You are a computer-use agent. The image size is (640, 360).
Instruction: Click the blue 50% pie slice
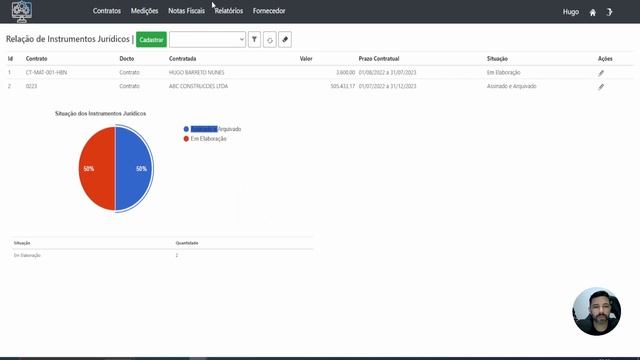click(x=134, y=169)
